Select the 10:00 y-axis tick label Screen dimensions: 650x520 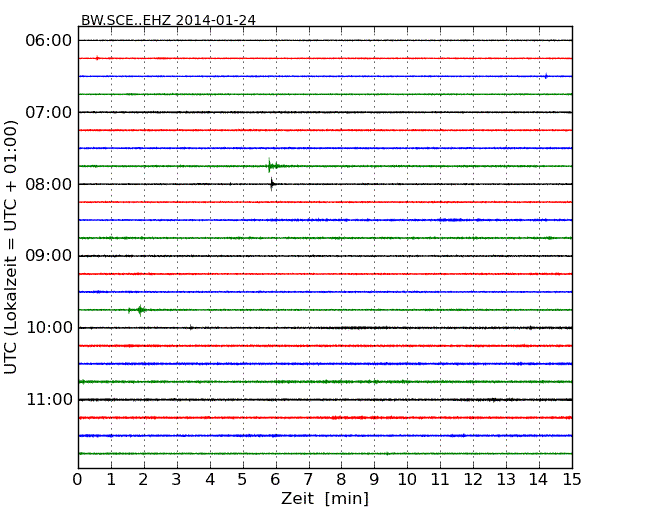49,328
